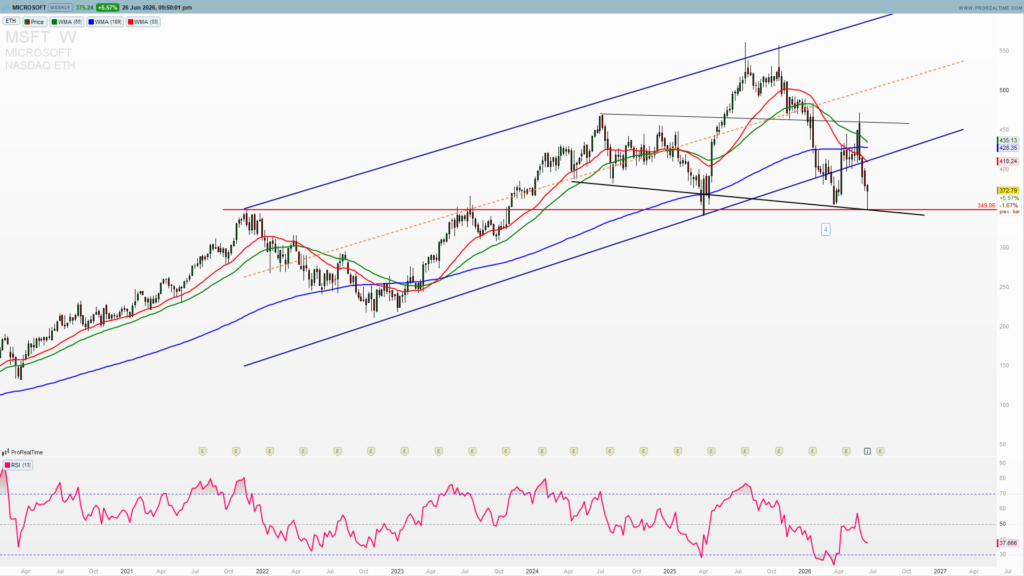
Task: Click the yellow 372.79 current price label
Action: pos(1008,191)
